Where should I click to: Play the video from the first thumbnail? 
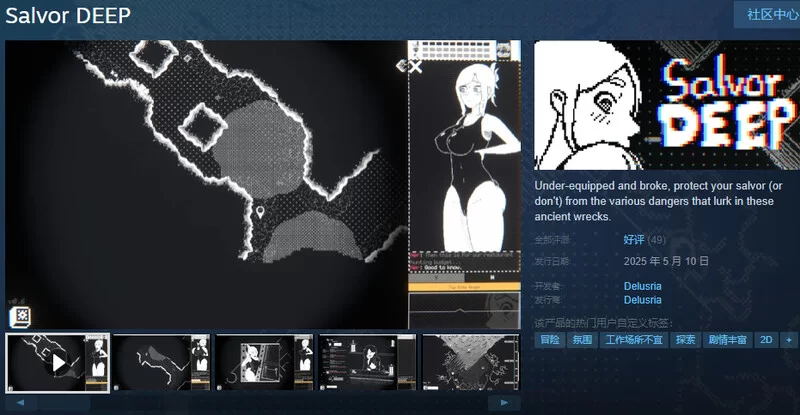[58, 363]
